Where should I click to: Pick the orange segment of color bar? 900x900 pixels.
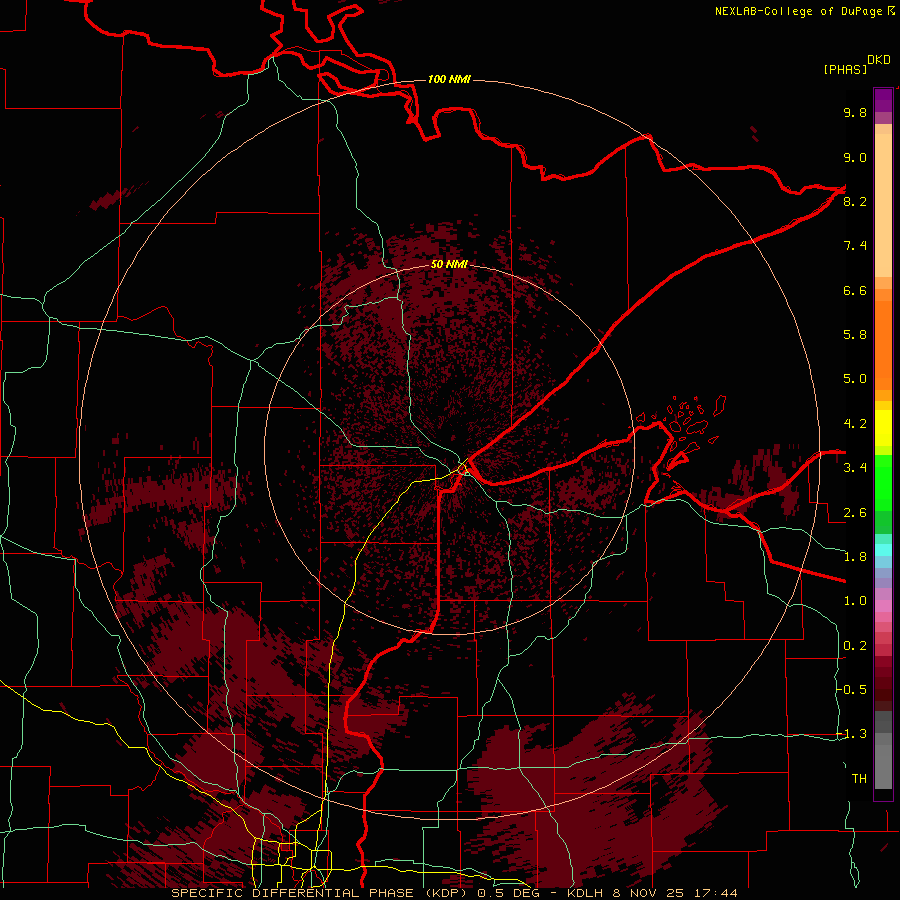click(x=883, y=346)
